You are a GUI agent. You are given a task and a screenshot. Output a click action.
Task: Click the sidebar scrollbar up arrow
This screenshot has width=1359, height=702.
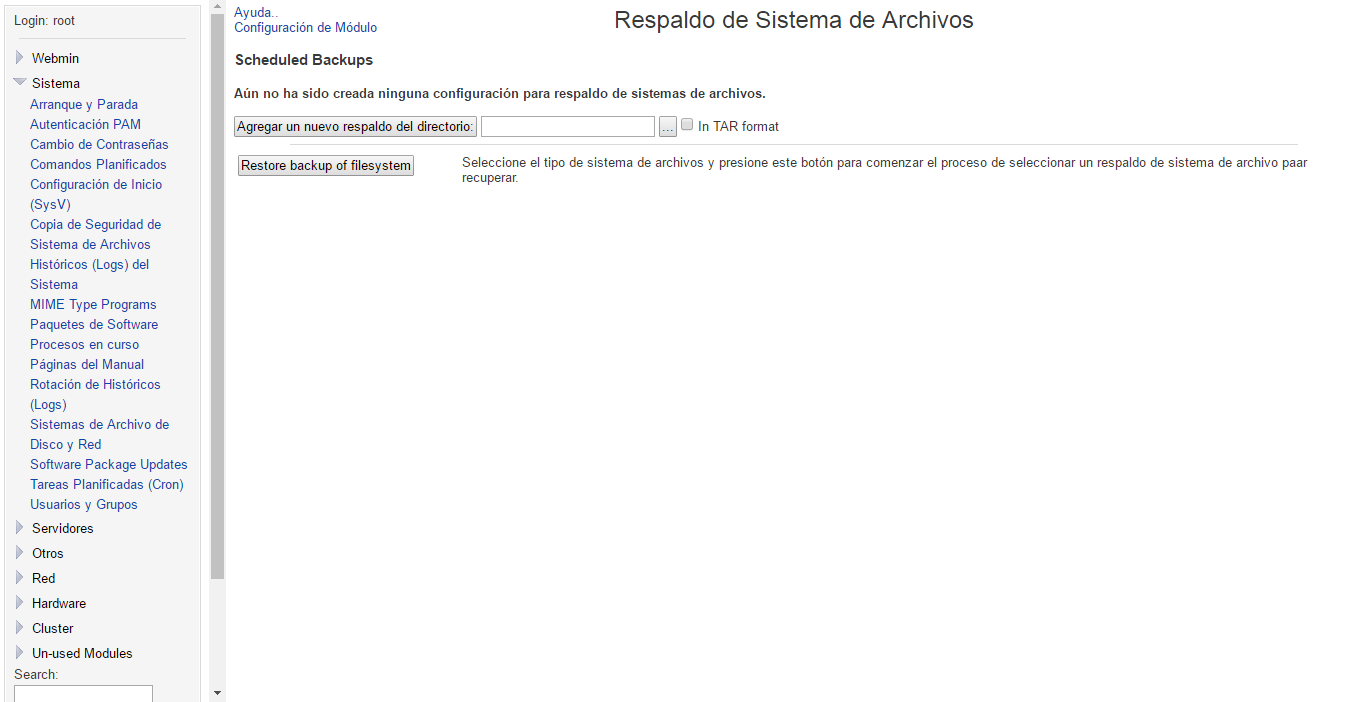(x=217, y=8)
